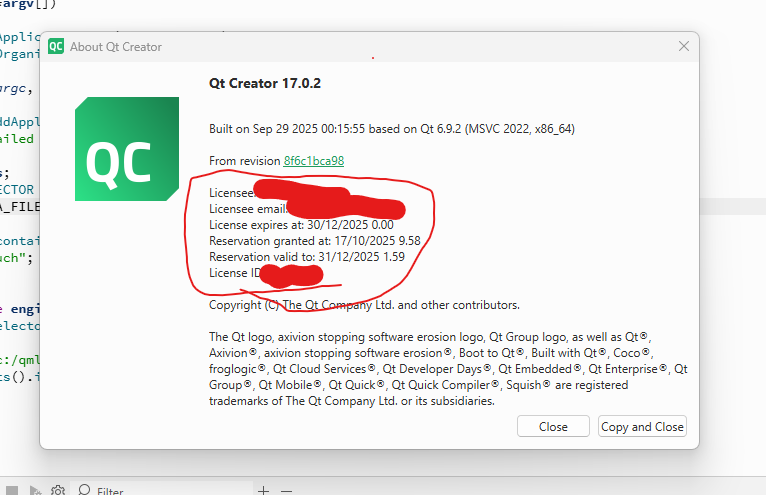The width and height of the screenshot is (766, 495).
Task: Focus the Filter input field
Action: (x=150, y=491)
